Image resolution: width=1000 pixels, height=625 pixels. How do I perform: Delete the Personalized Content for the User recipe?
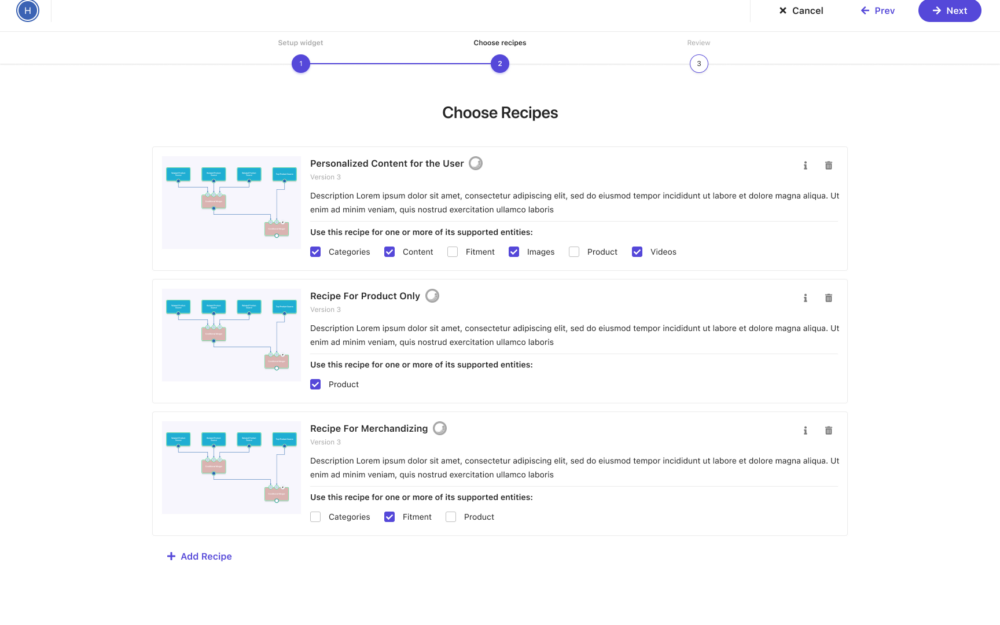pos(828,165)
